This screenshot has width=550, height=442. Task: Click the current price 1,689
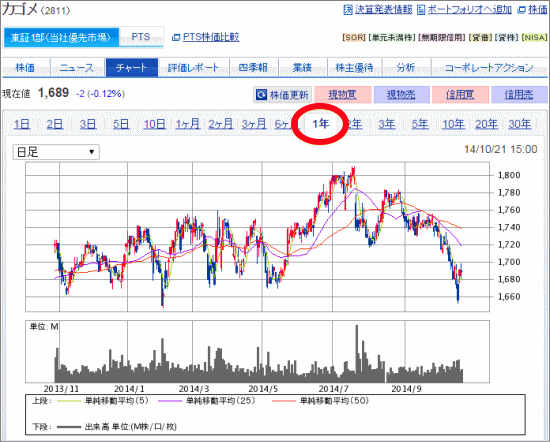pos(53,93)
